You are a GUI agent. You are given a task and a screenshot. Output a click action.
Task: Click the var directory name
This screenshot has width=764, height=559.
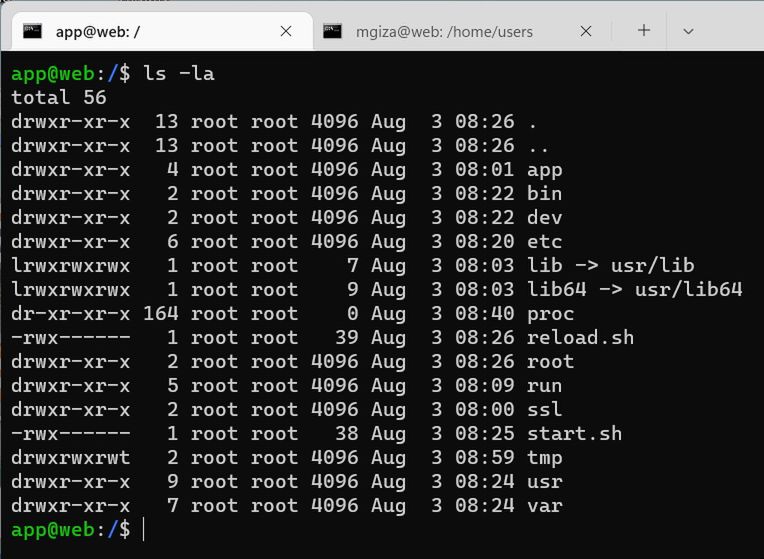pos(545,505)
